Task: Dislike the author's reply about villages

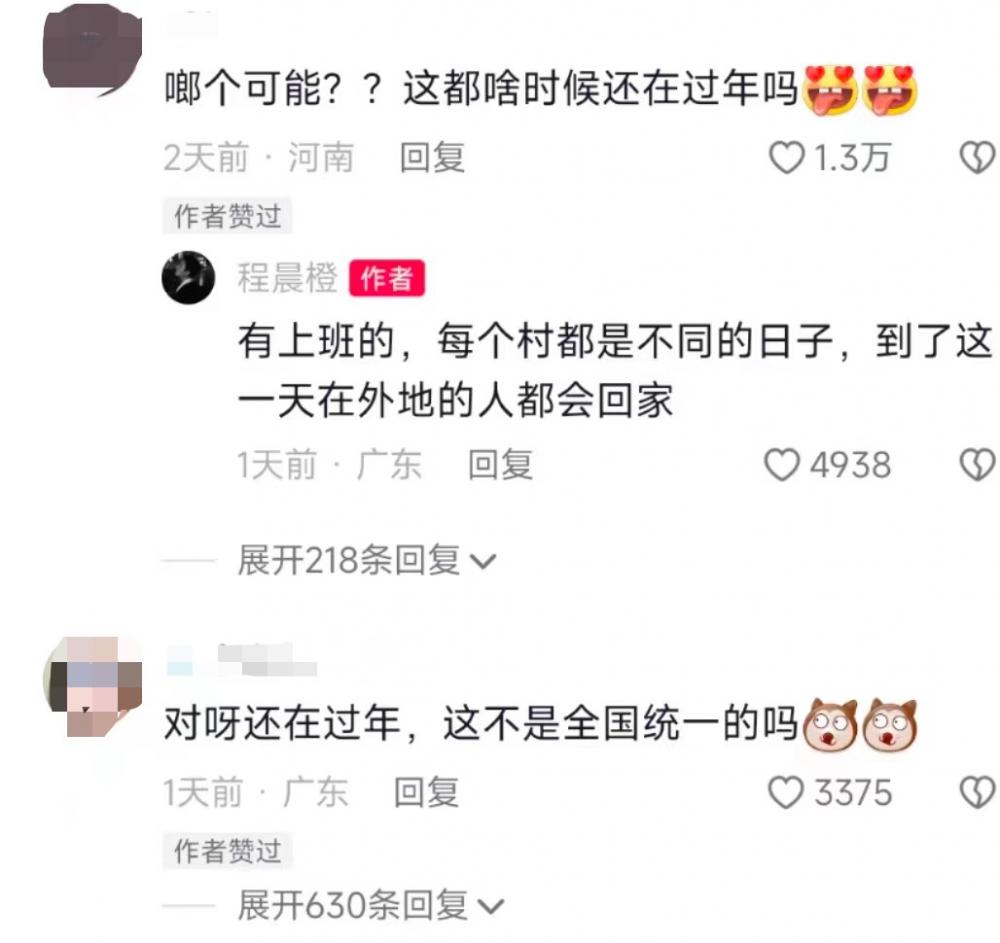Action: pyautogui.click(x=978, y=465)
